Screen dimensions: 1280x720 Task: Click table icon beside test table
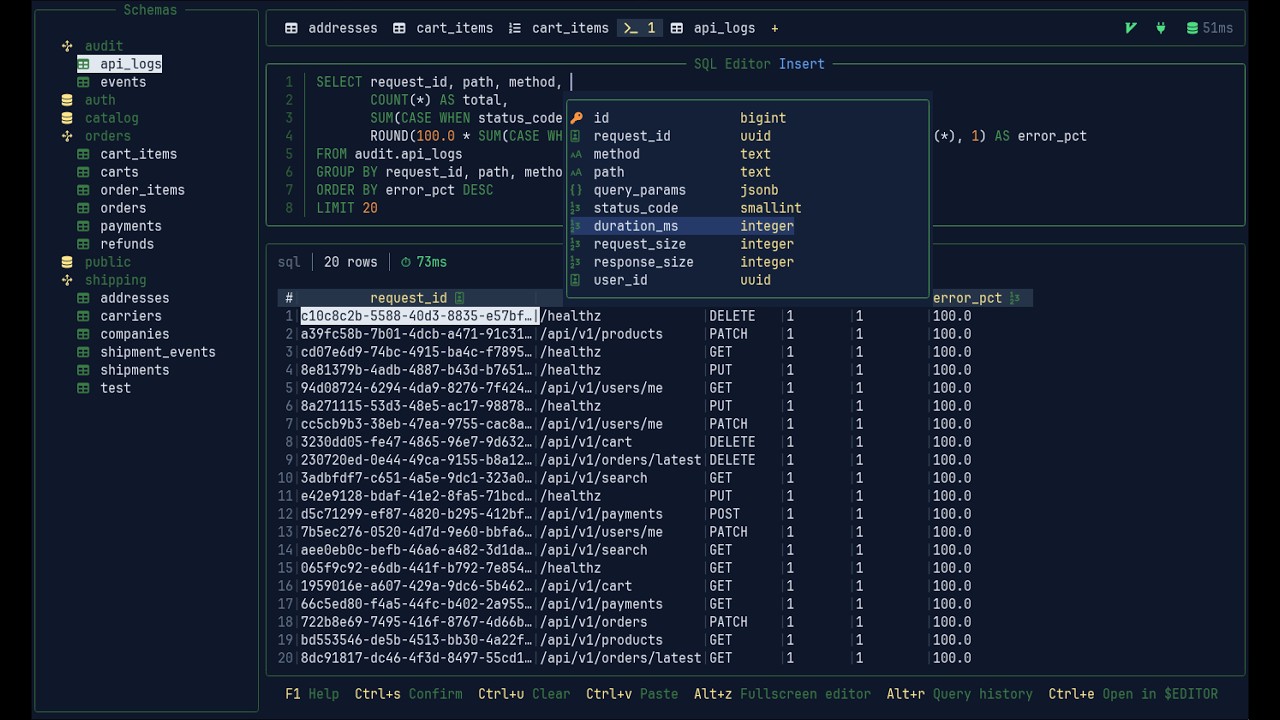click(84, 388)
